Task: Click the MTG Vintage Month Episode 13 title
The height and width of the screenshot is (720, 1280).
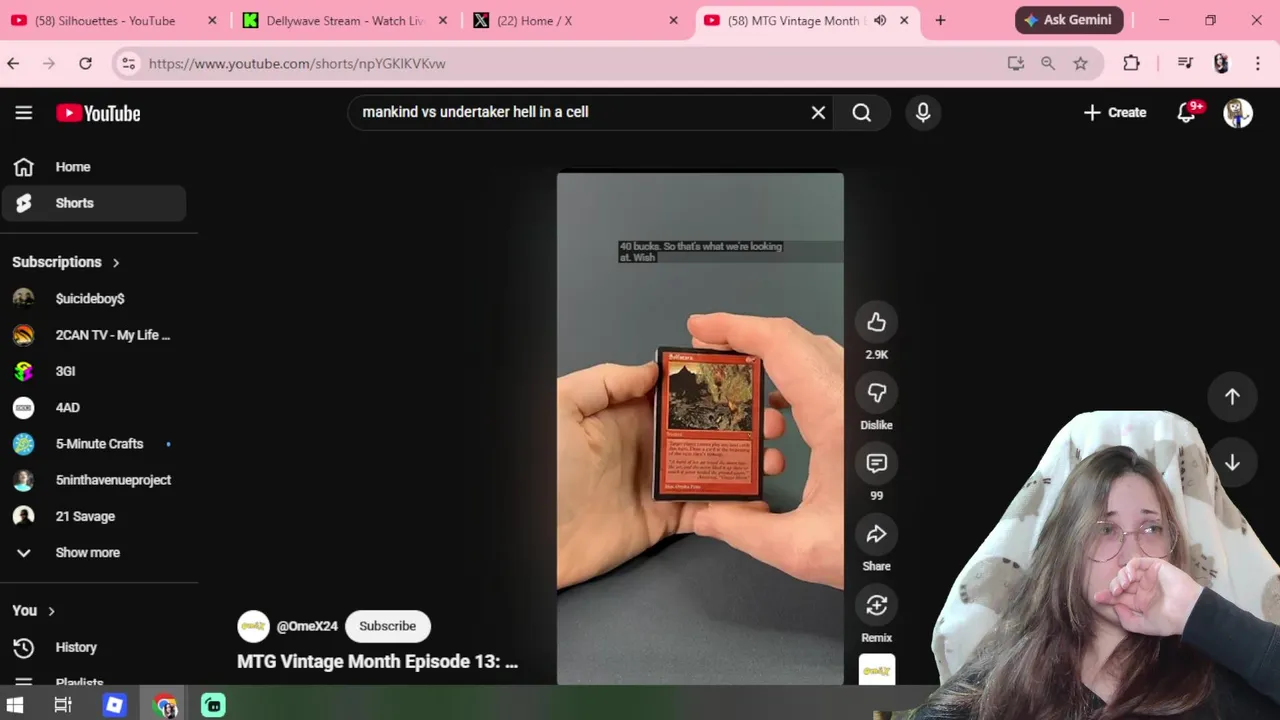Action: (x=377, y=661)
